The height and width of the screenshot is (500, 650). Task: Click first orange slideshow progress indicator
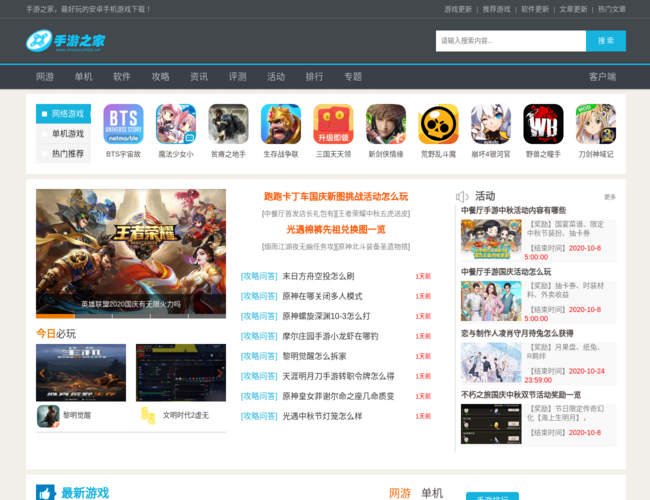coord(55,316)
